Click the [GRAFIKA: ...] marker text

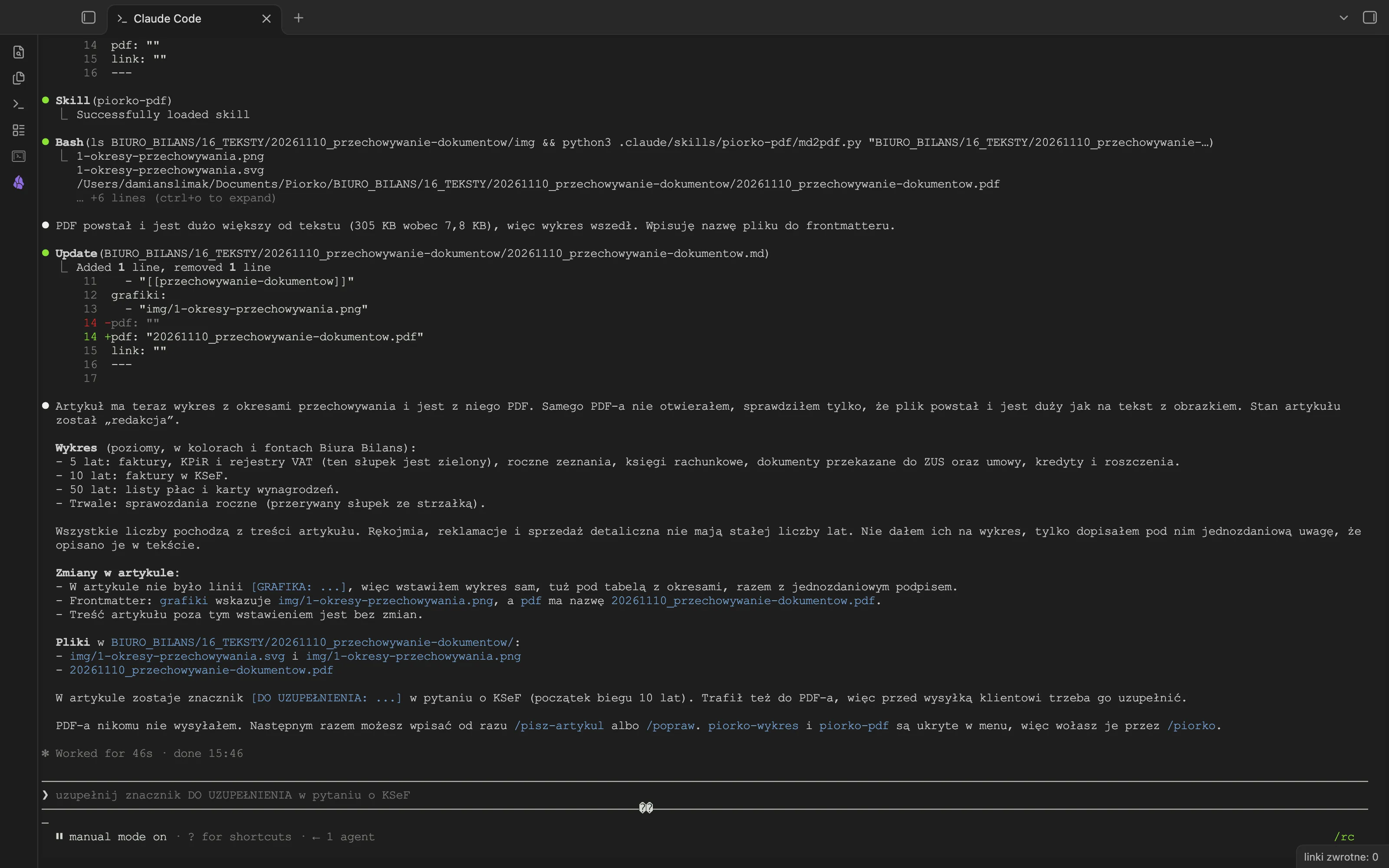pos(299,587)
